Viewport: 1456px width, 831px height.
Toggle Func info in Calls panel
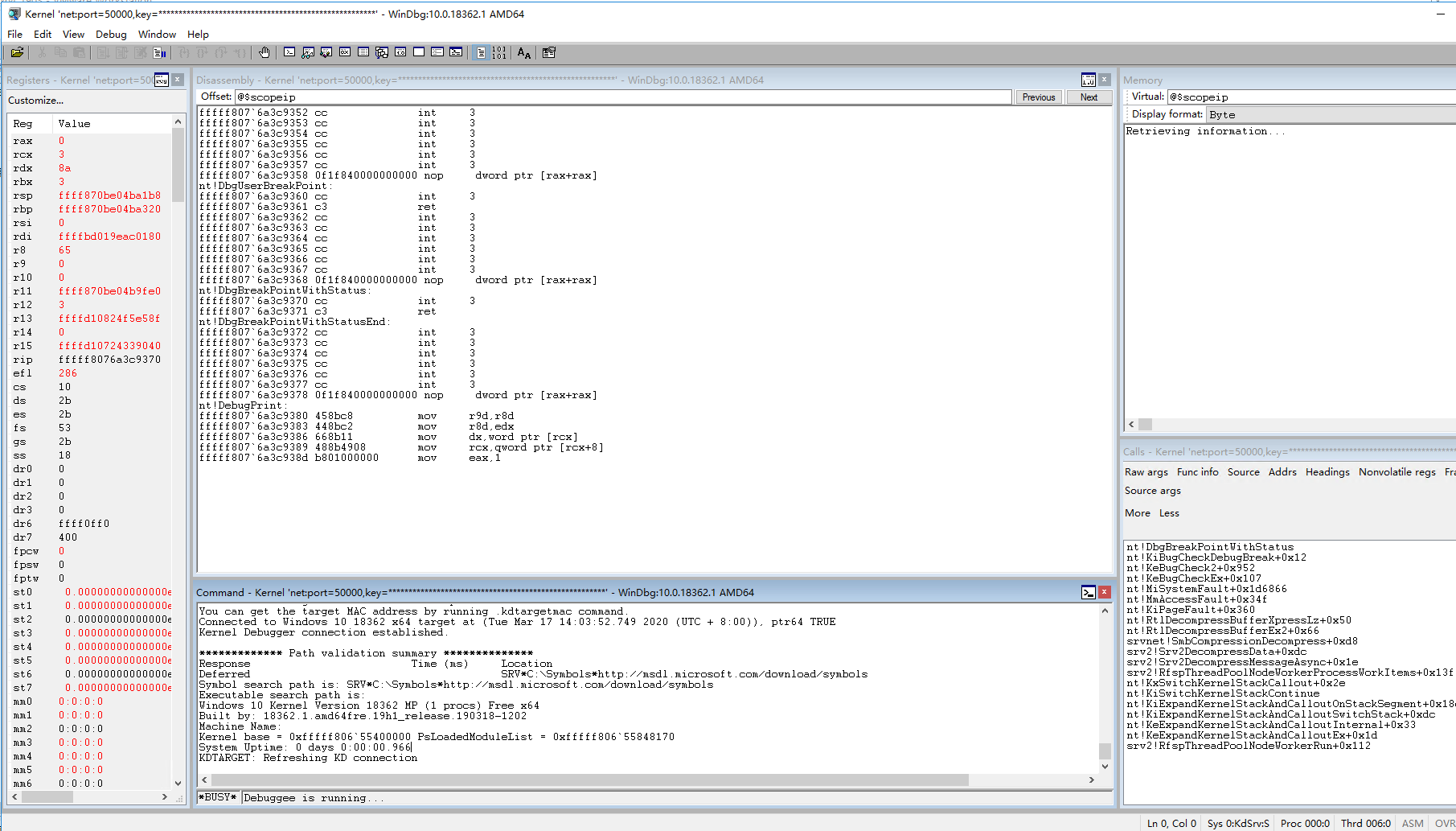pyautogui.click(x=1198, y=472)
